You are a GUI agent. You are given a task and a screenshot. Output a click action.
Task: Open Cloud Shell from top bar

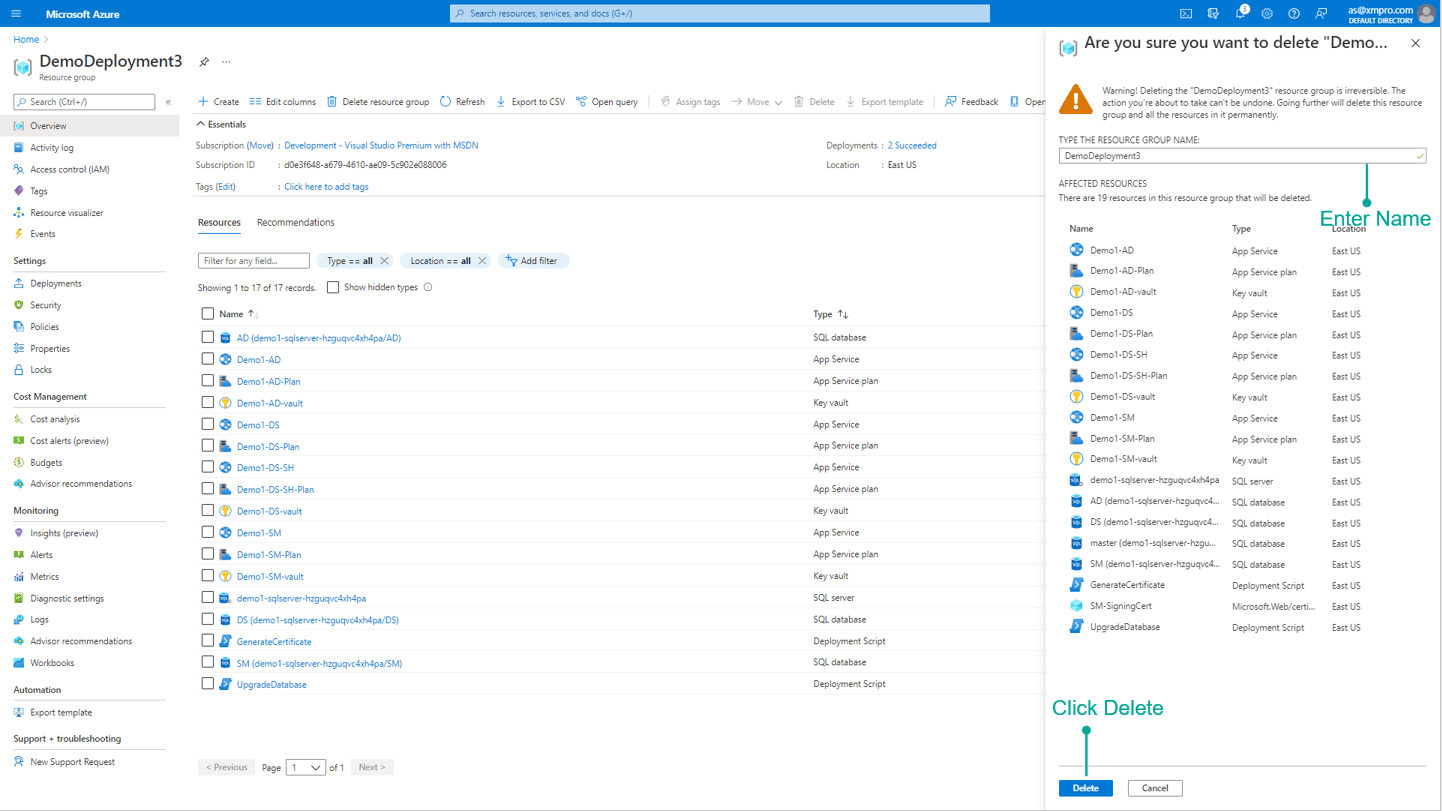1186,14
